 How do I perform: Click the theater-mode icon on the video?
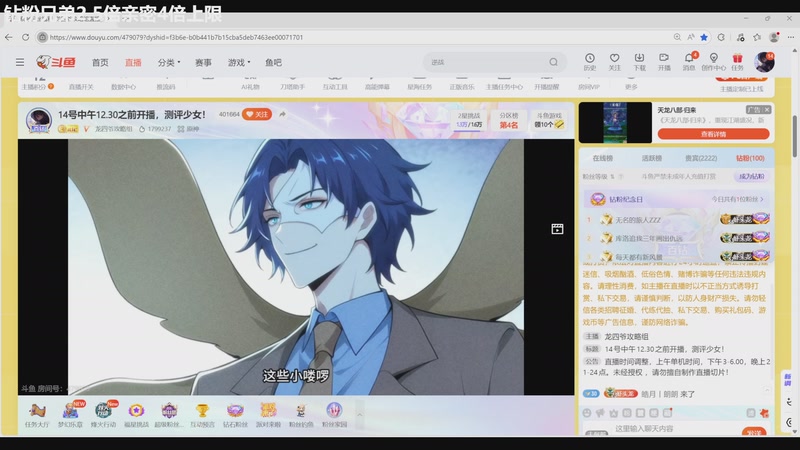coord(557,229)
